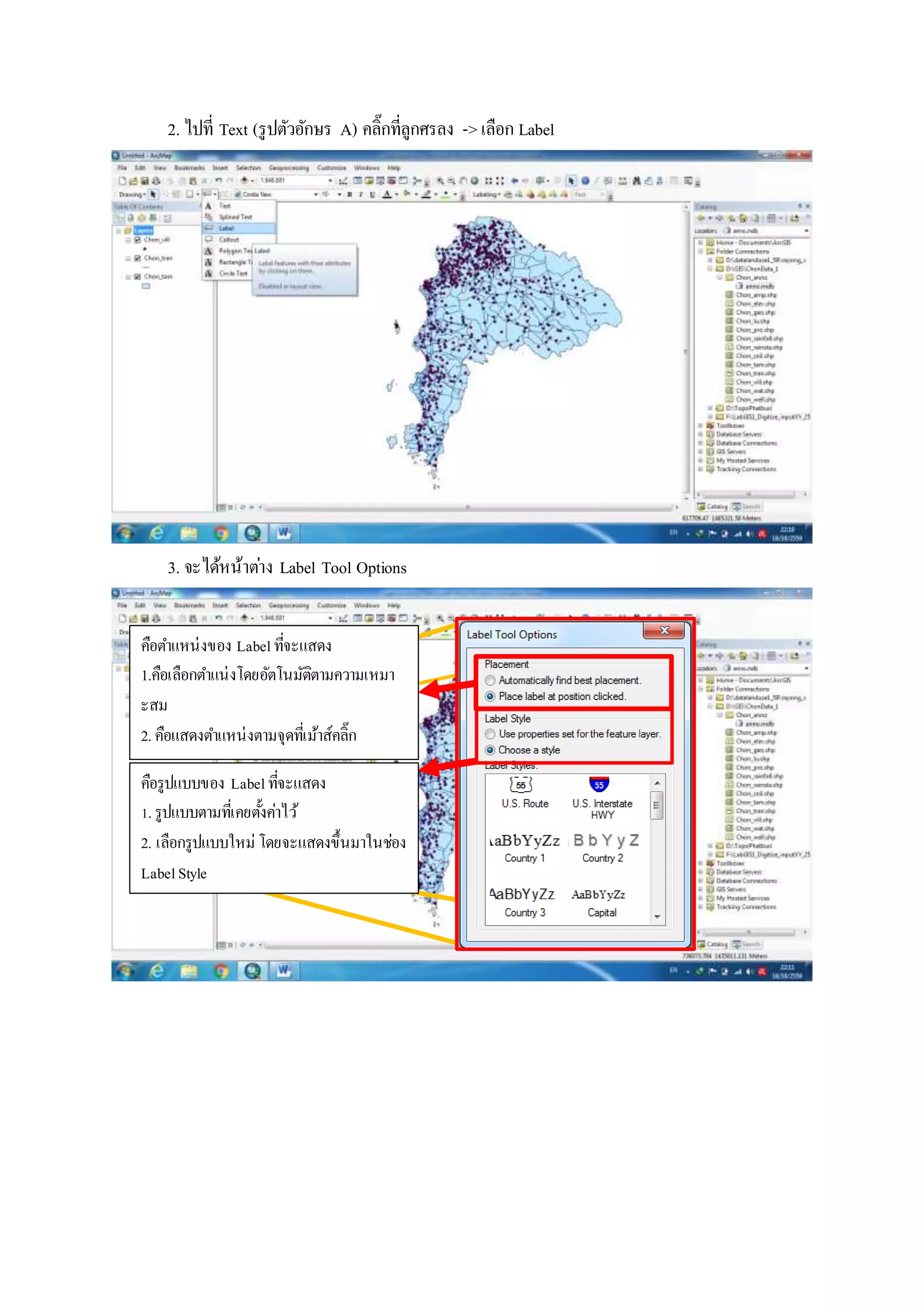Screen dimensions: 924x1307
Task: Select Elements arrow beside the Identify tool
Action: click(571, 181)
